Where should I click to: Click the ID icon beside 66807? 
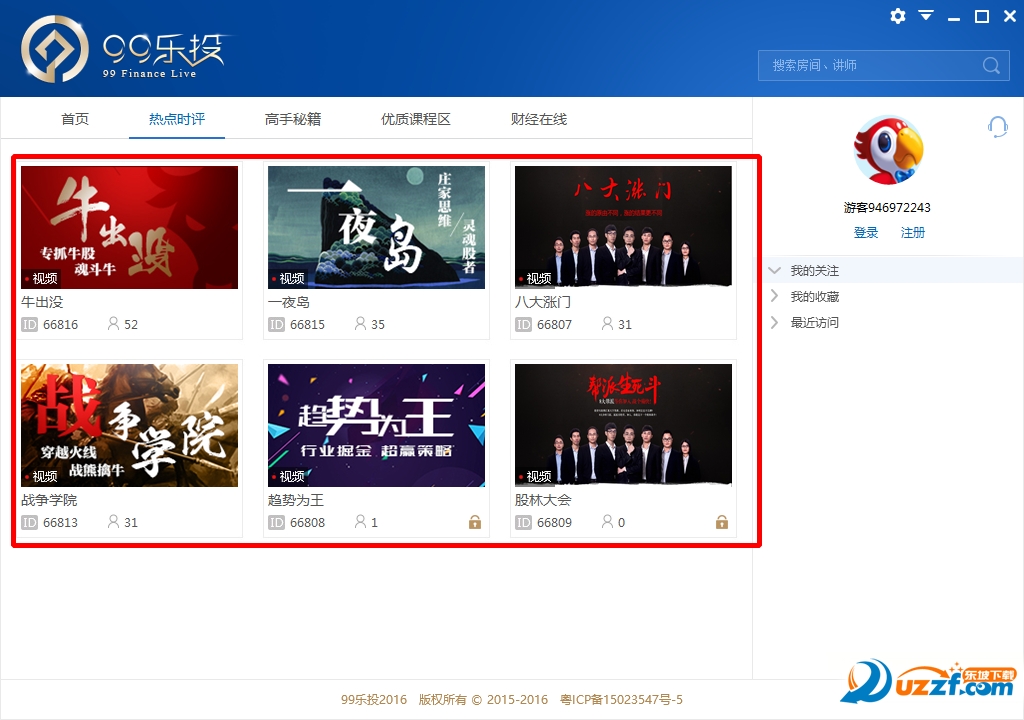[x=523, y=325]
